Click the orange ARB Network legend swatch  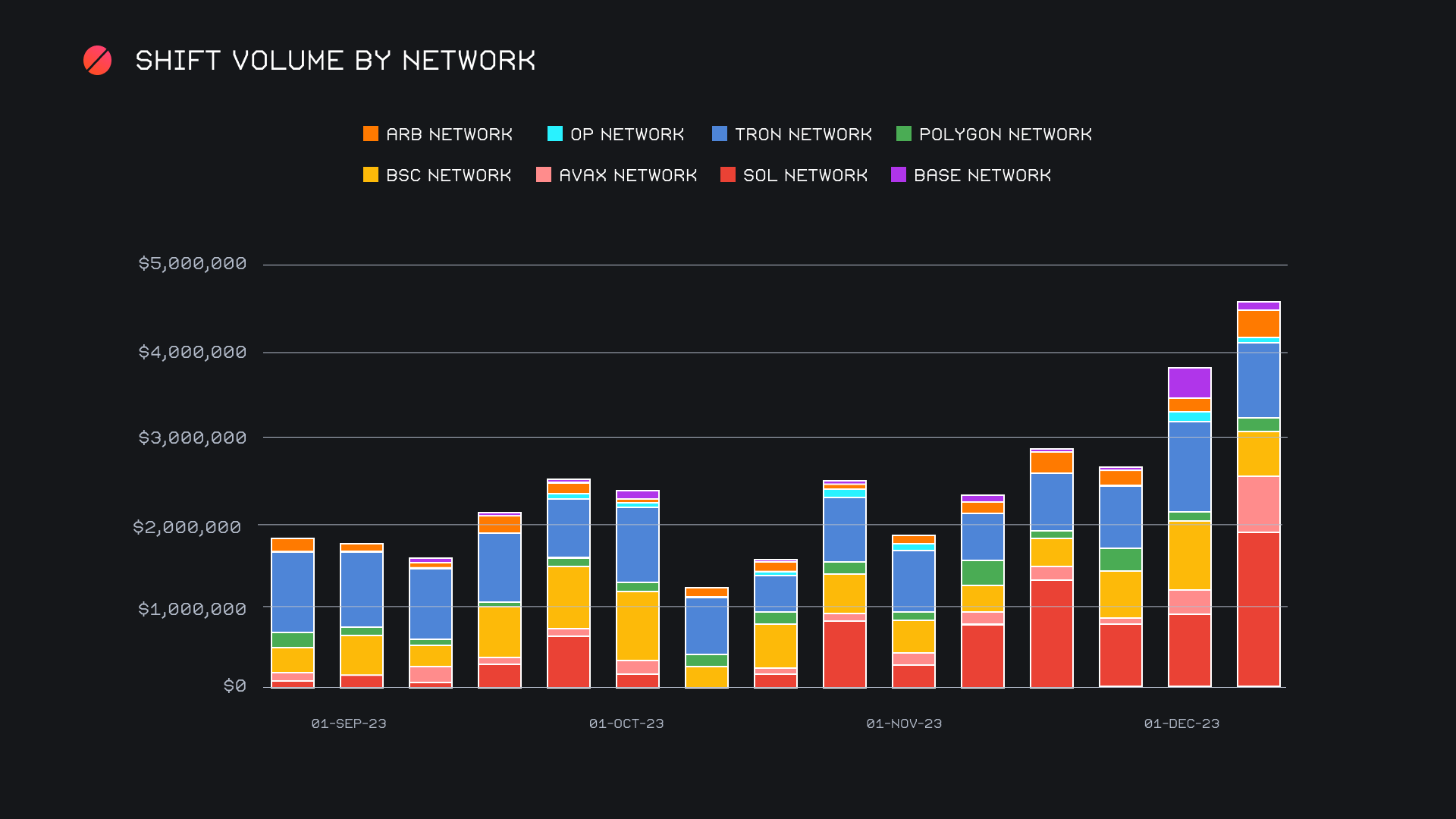(x=370, y=134)
